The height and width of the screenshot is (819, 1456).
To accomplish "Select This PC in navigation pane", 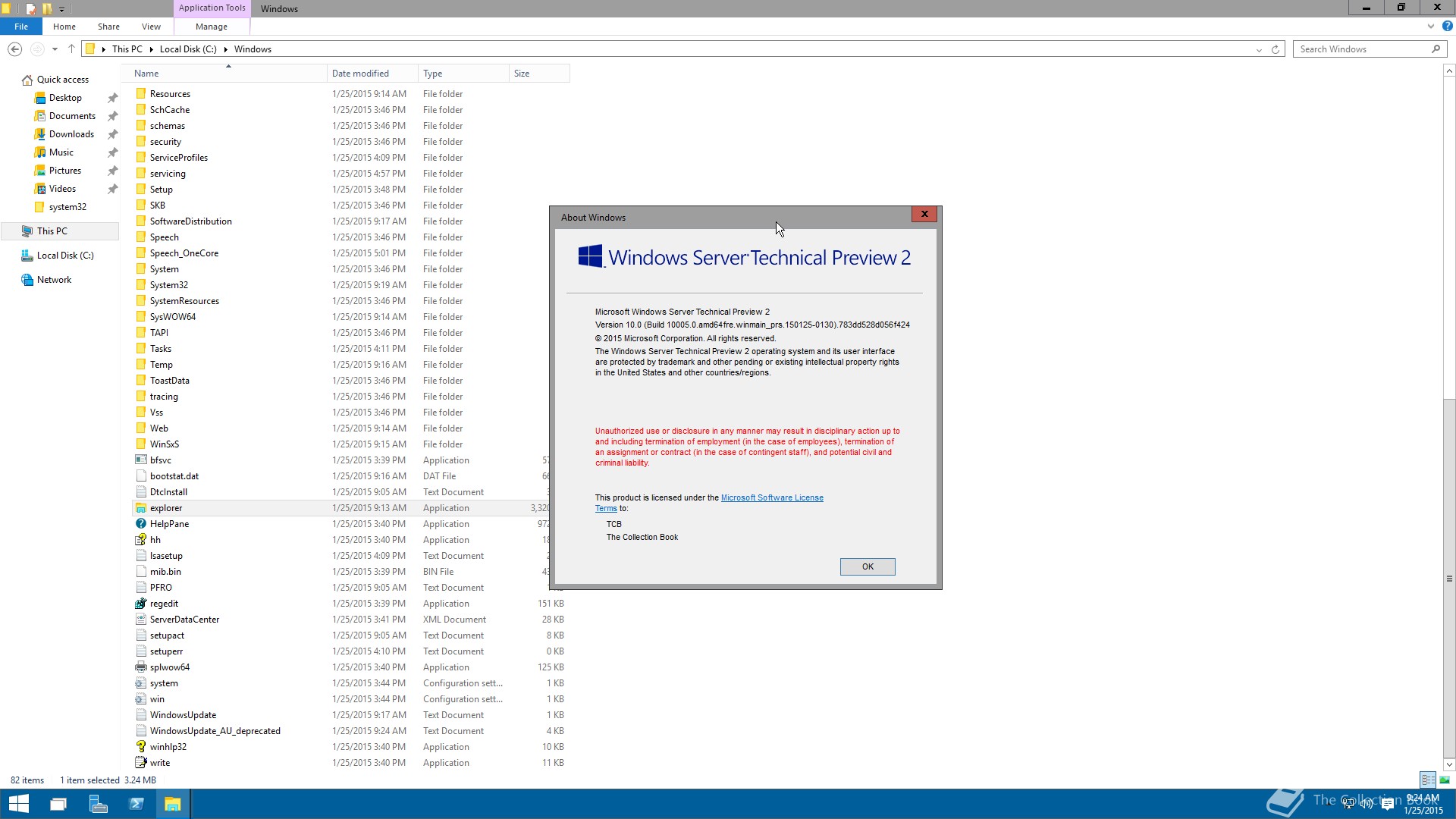I will (60, 231).
